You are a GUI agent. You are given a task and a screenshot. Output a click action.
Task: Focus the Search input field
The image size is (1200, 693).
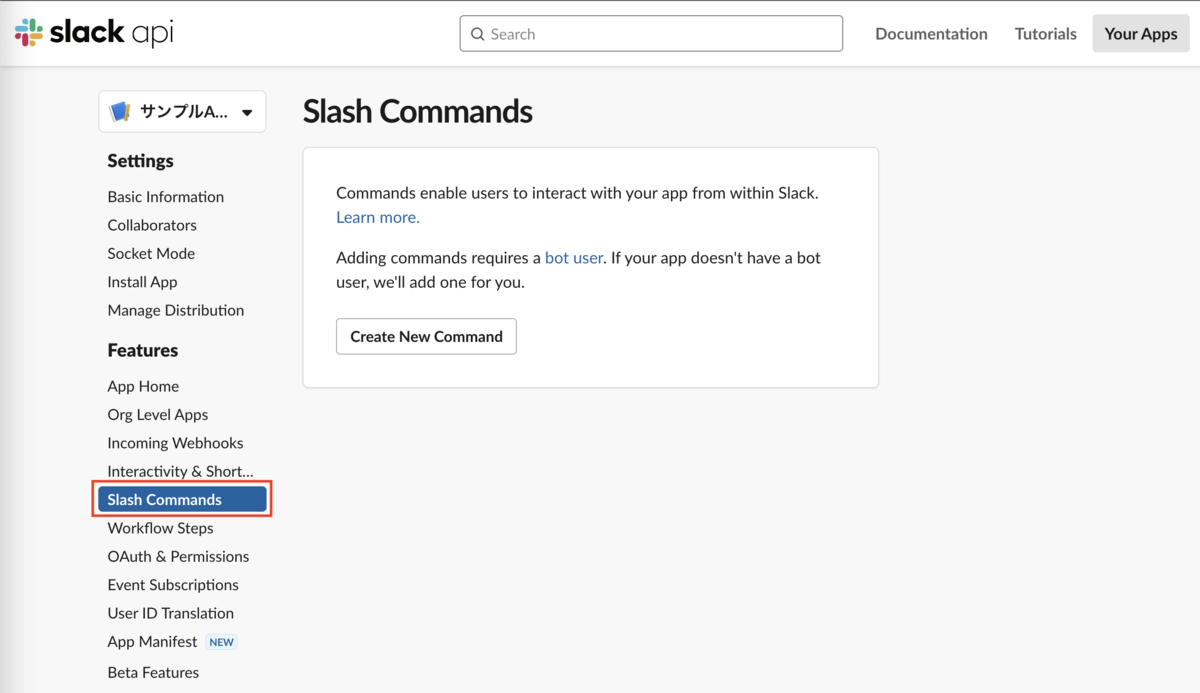click(651, 34)
